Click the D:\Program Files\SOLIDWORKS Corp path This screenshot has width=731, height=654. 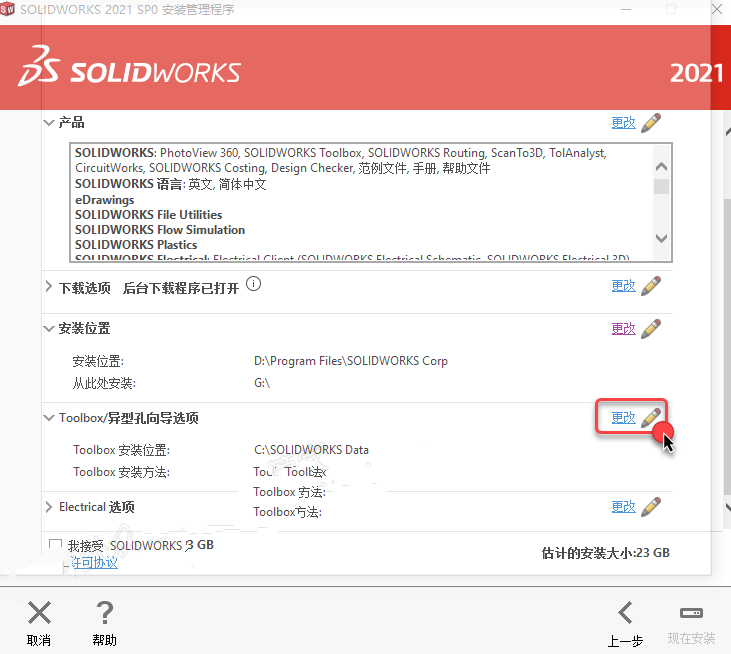click(351, 361)
